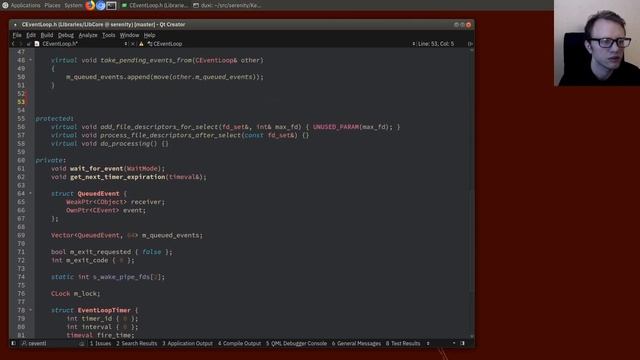This screenshot has width=640, height=360.
Task: Open the System menu in the top panel
Action: pos(73,5)
